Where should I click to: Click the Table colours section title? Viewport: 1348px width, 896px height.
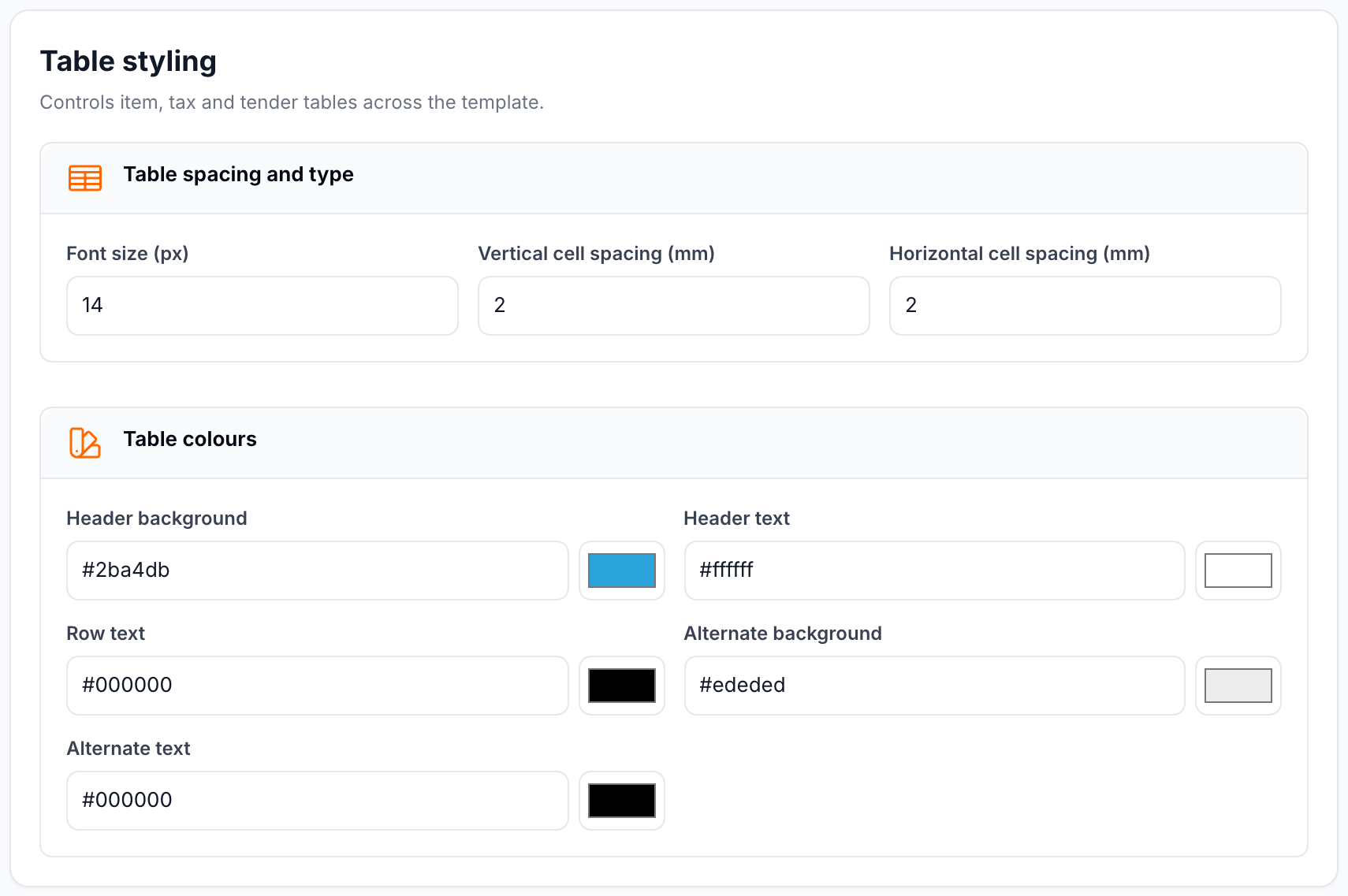coord(190,439)
